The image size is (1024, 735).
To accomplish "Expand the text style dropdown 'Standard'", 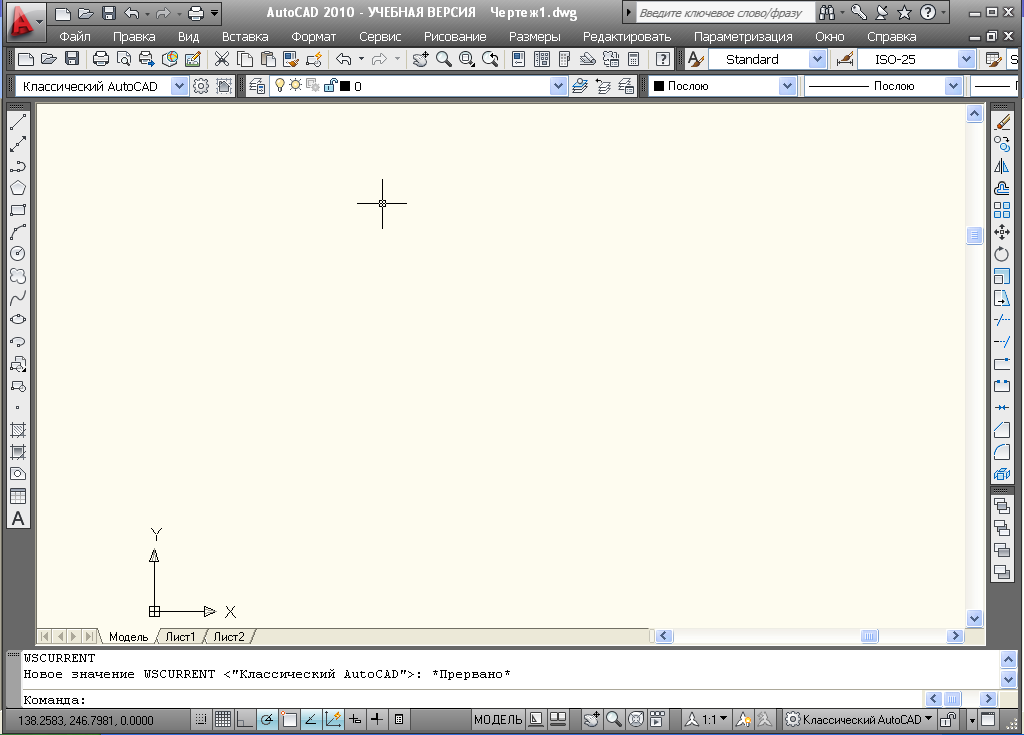I will (x=817, y=59).
